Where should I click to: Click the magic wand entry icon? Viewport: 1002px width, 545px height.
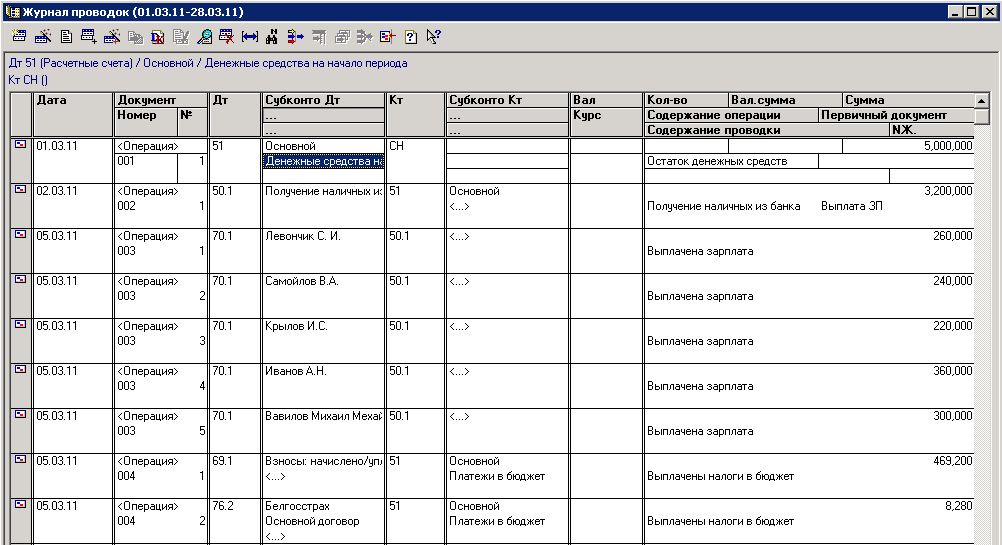pos(43,37)
